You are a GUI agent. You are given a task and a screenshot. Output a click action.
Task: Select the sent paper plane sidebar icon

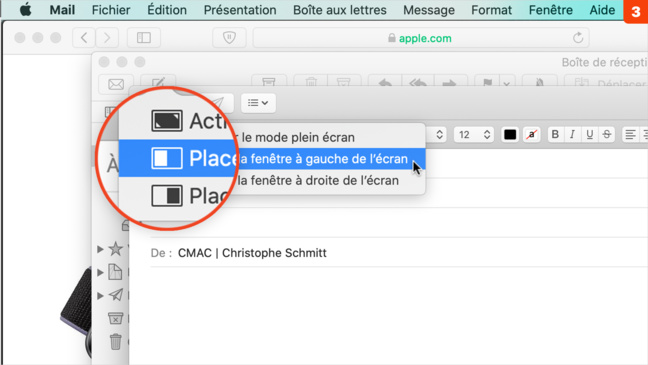pos(116,295)
